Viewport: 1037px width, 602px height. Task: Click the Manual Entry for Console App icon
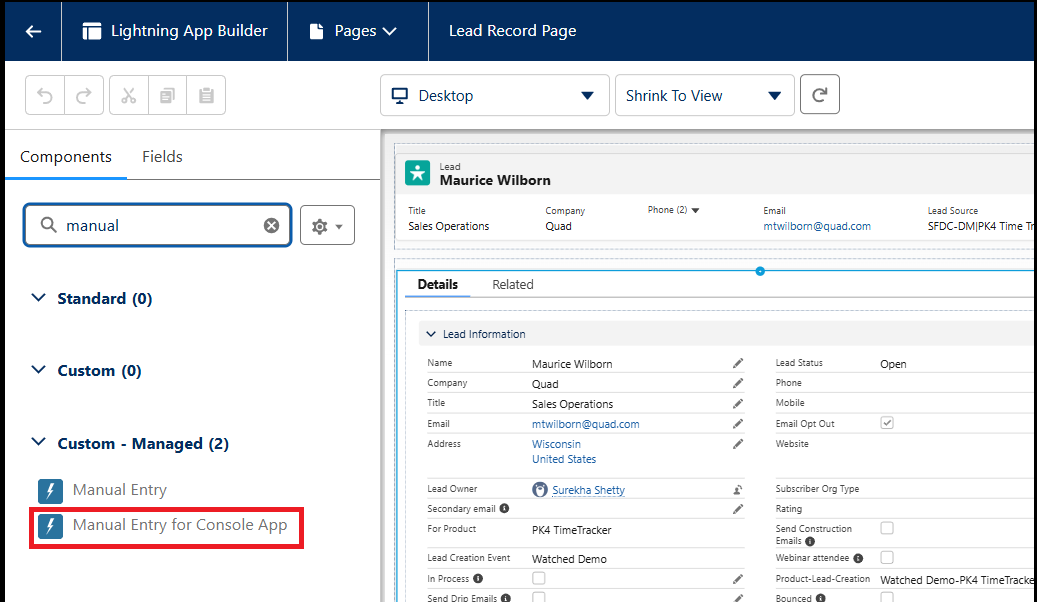click(x=50, y=527)
